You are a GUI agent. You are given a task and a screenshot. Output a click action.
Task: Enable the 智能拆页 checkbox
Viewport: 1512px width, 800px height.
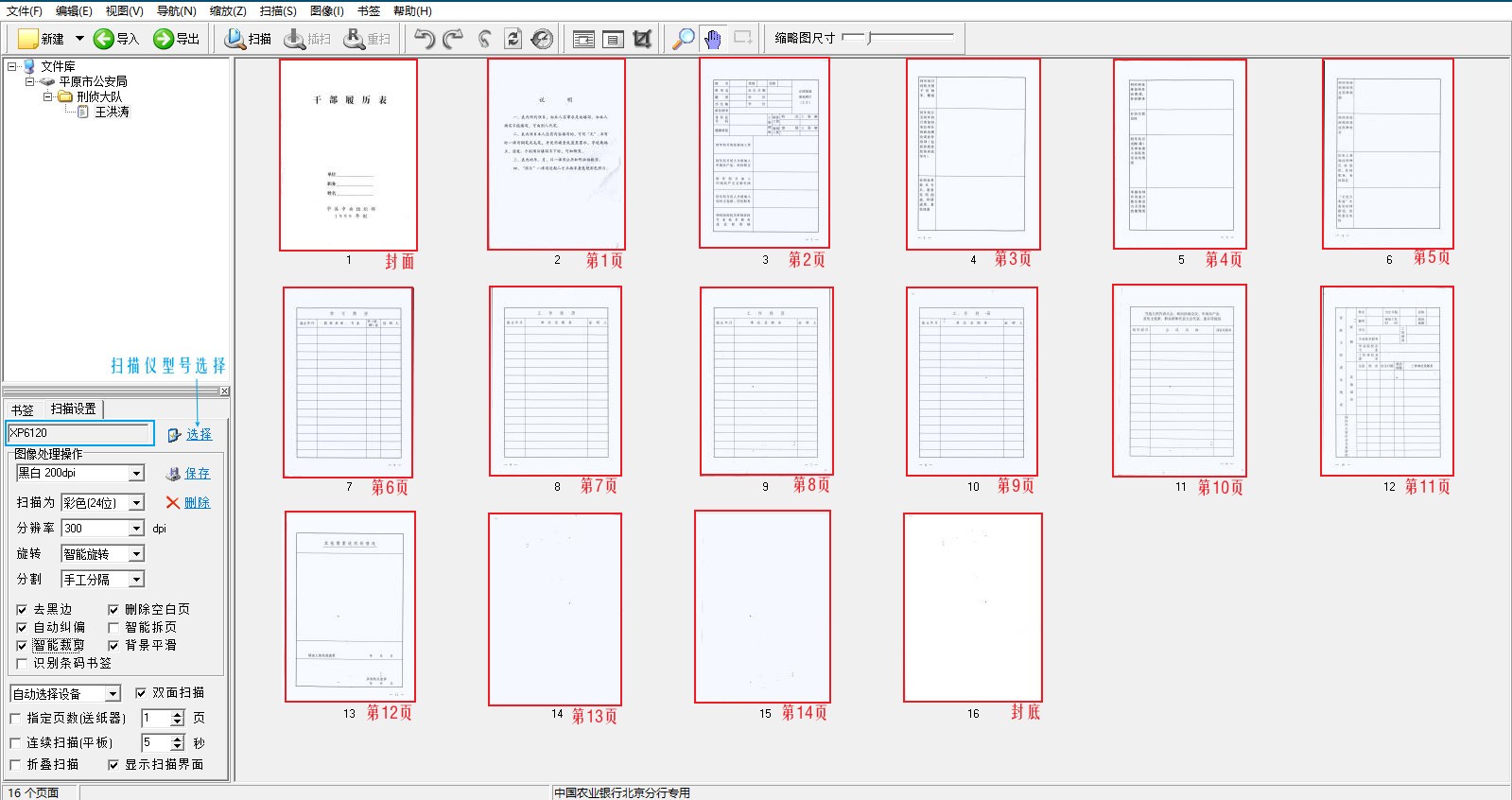[113, 628]
